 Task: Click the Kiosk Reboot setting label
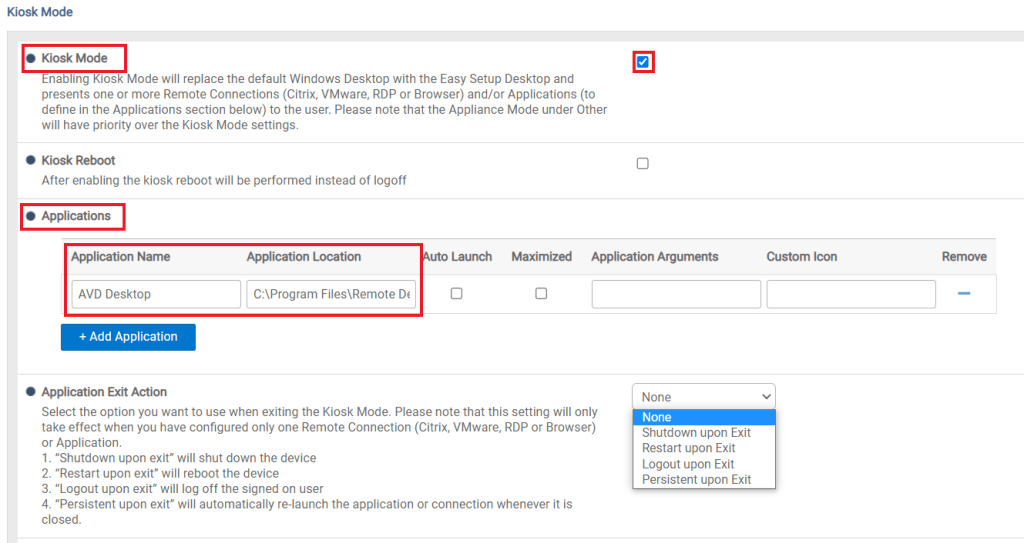(78, 161)
